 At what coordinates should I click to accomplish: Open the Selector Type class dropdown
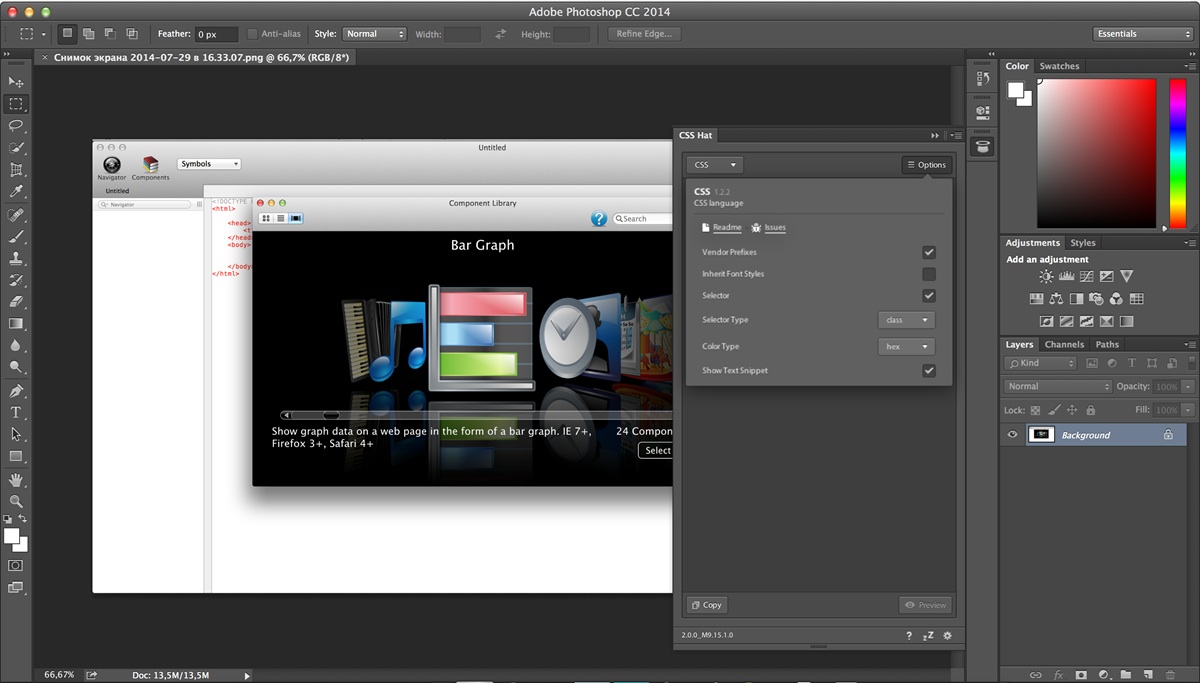tap(906, 320)
